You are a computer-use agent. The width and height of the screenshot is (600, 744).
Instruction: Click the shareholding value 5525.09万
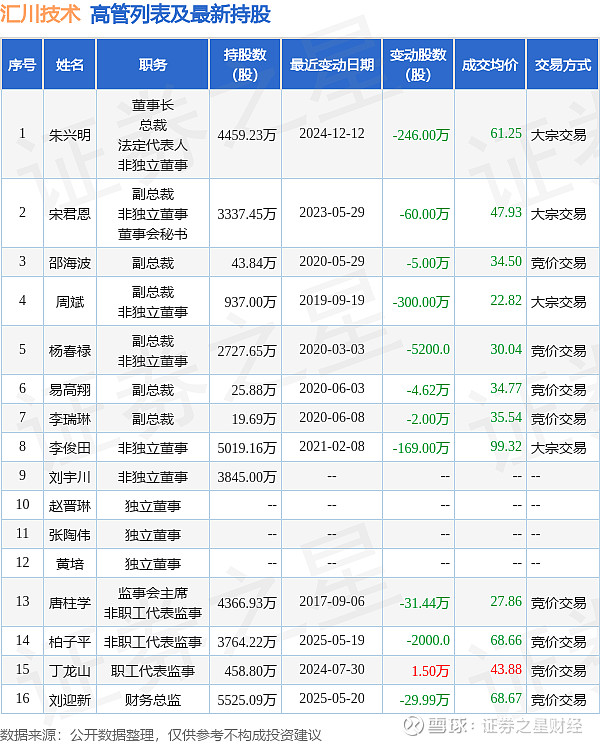247,700
